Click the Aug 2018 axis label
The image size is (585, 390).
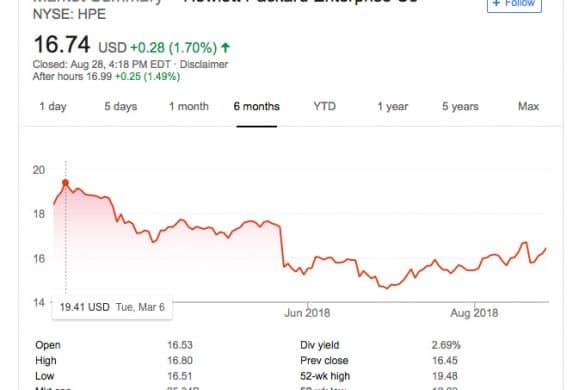[x=474, y=313]
